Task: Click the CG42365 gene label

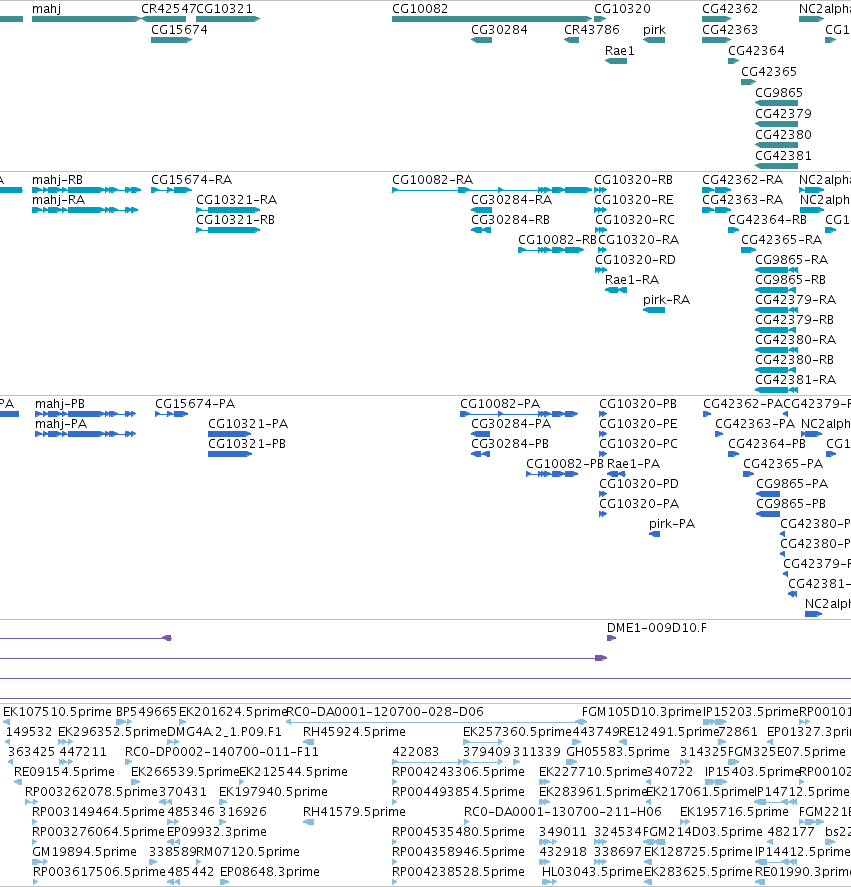Action: pyautogui.click(x=769, y=72)
